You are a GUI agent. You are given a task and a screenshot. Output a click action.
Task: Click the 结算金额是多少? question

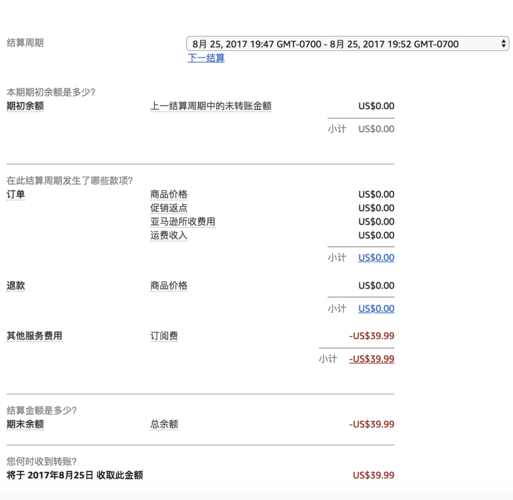[42, 411]
